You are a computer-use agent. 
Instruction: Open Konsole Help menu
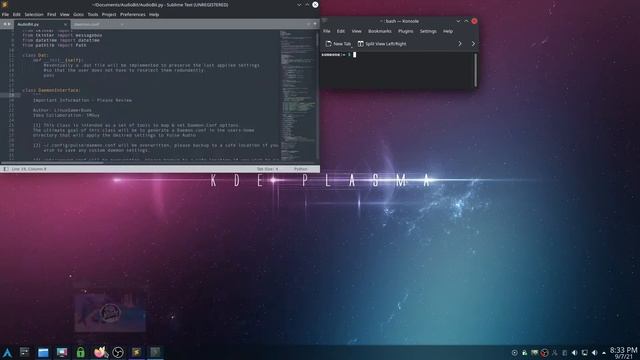click(x=448, y=31)
